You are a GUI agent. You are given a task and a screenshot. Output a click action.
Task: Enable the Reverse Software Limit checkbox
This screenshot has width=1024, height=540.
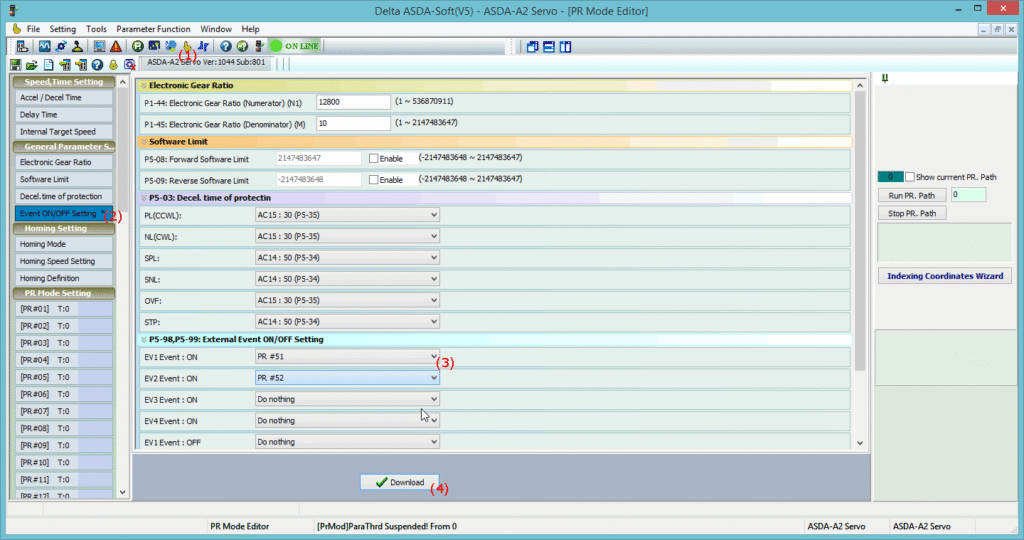pyautogui.click(x=374, y=180)
